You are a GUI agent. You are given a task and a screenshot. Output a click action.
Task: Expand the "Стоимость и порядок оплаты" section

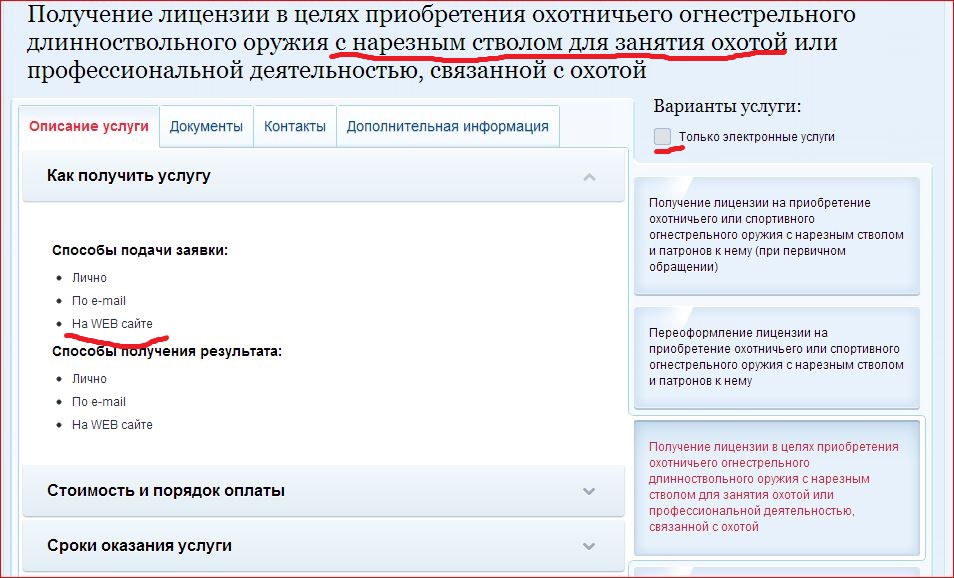point(166,491)
